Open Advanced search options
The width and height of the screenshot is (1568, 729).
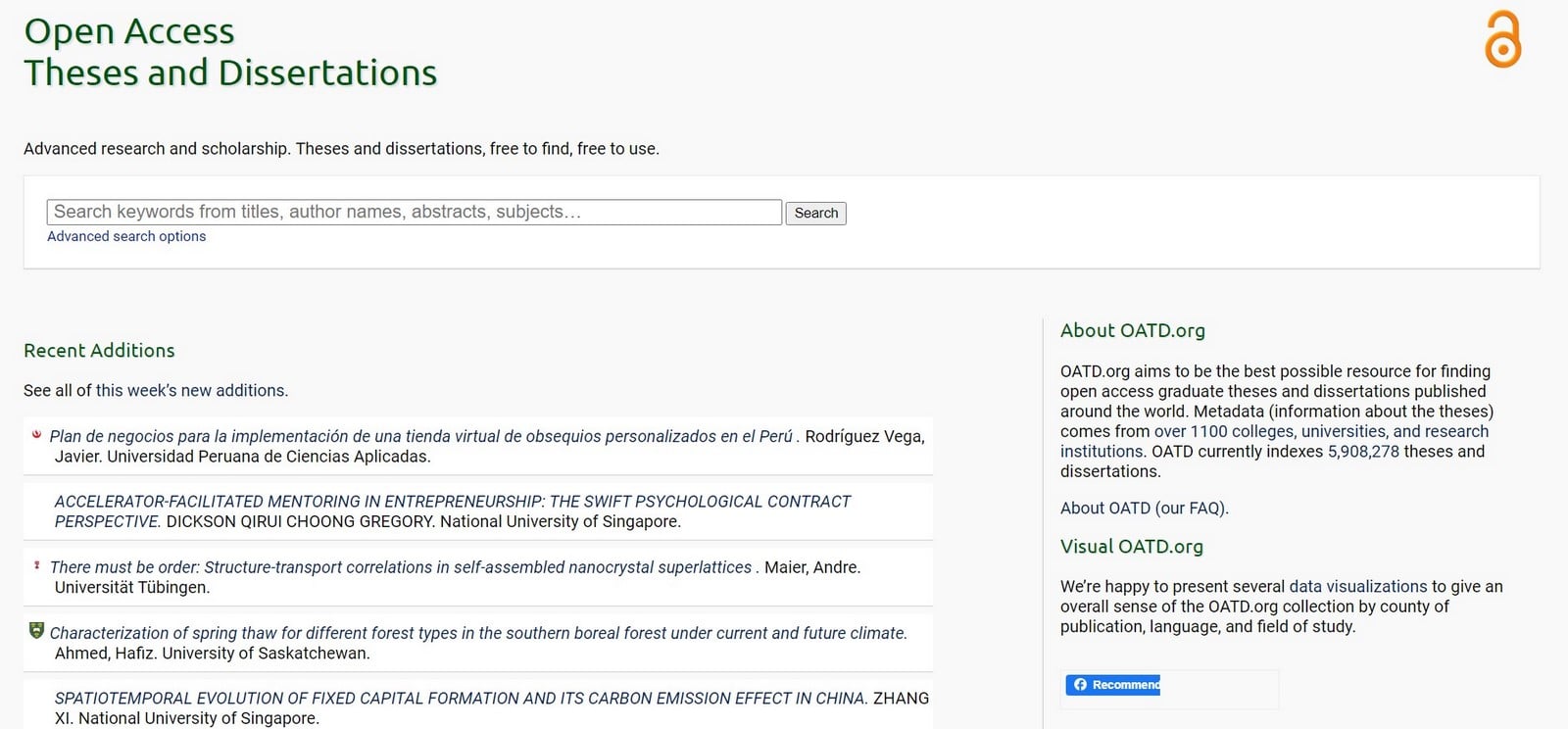pyautogui.click(x=126, y=236)
